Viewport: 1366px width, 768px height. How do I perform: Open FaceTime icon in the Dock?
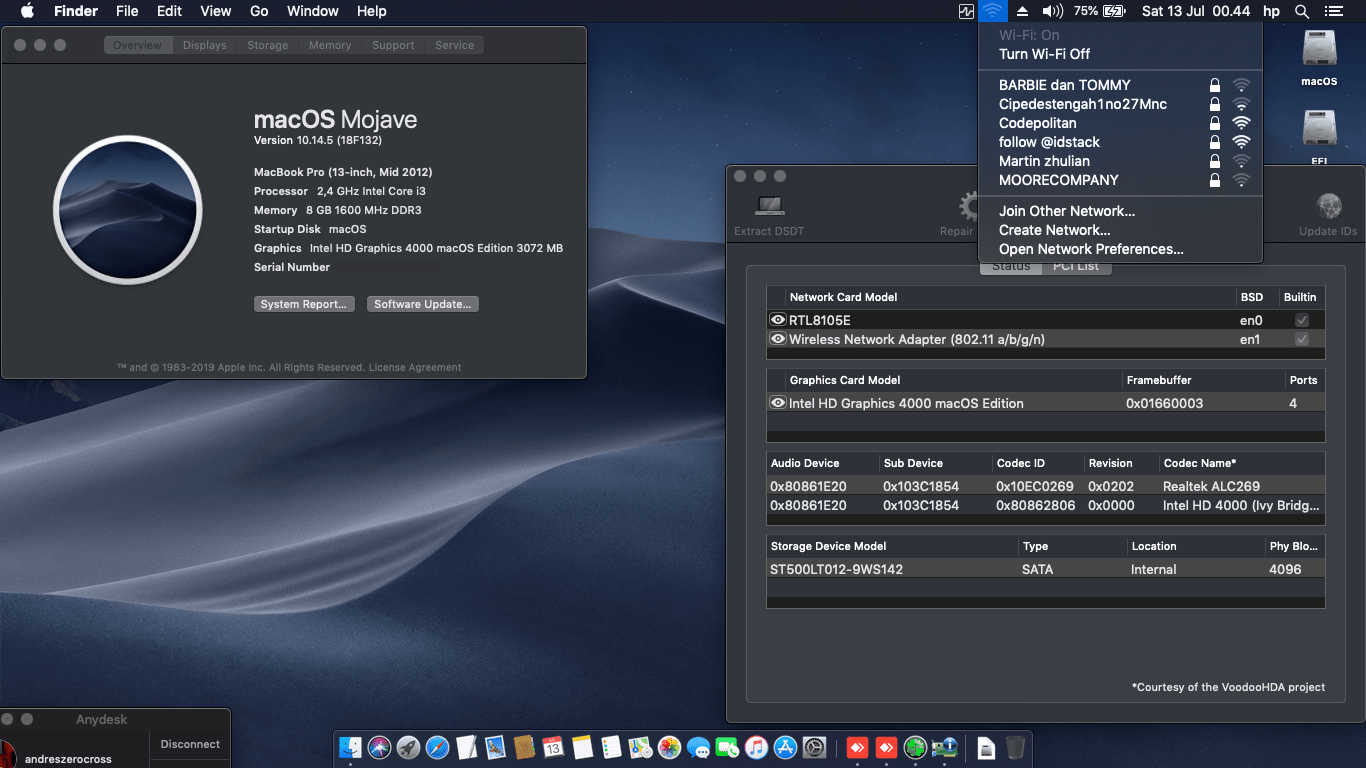click(x=728, y=747)
